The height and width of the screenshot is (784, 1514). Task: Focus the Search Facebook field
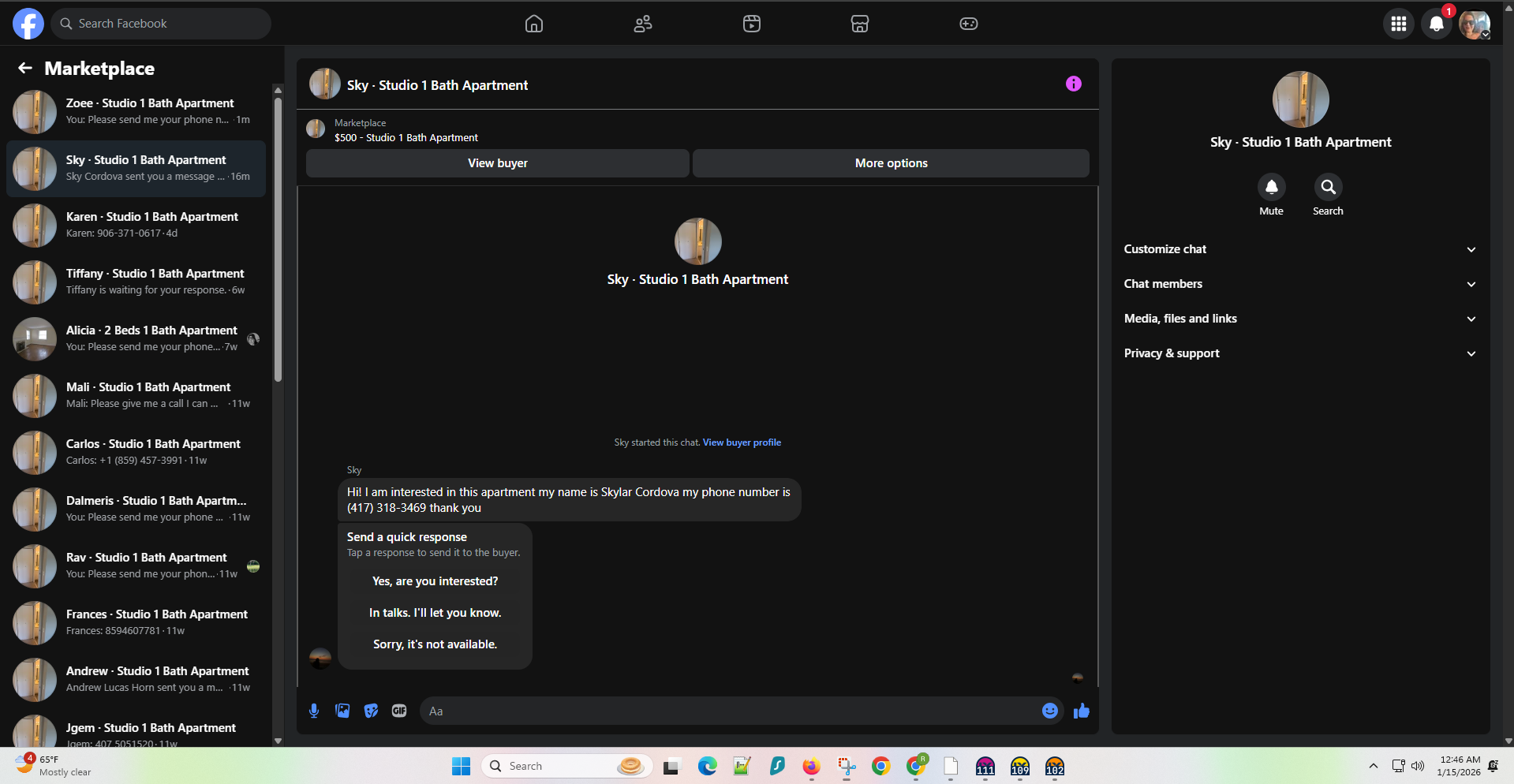(x=161, y=24)
